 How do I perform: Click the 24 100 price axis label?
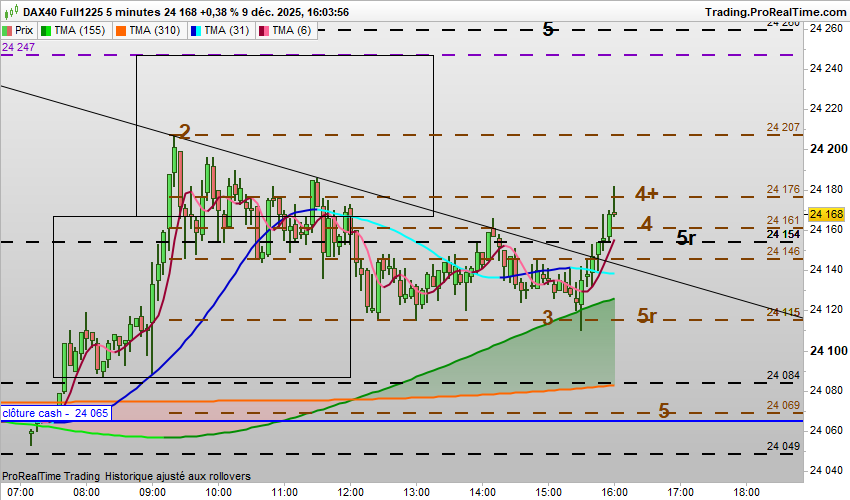click(828, 351)
